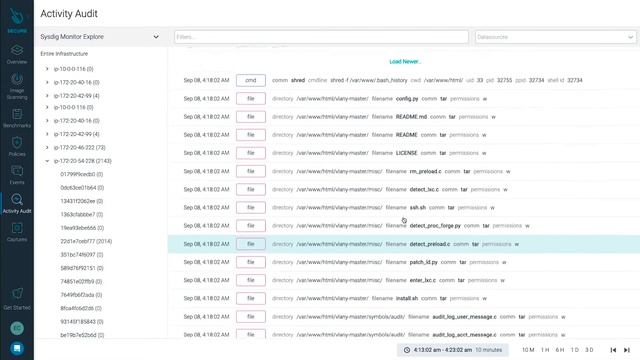
Task: Open the chat support bubble
Action: tap(17, 348)
